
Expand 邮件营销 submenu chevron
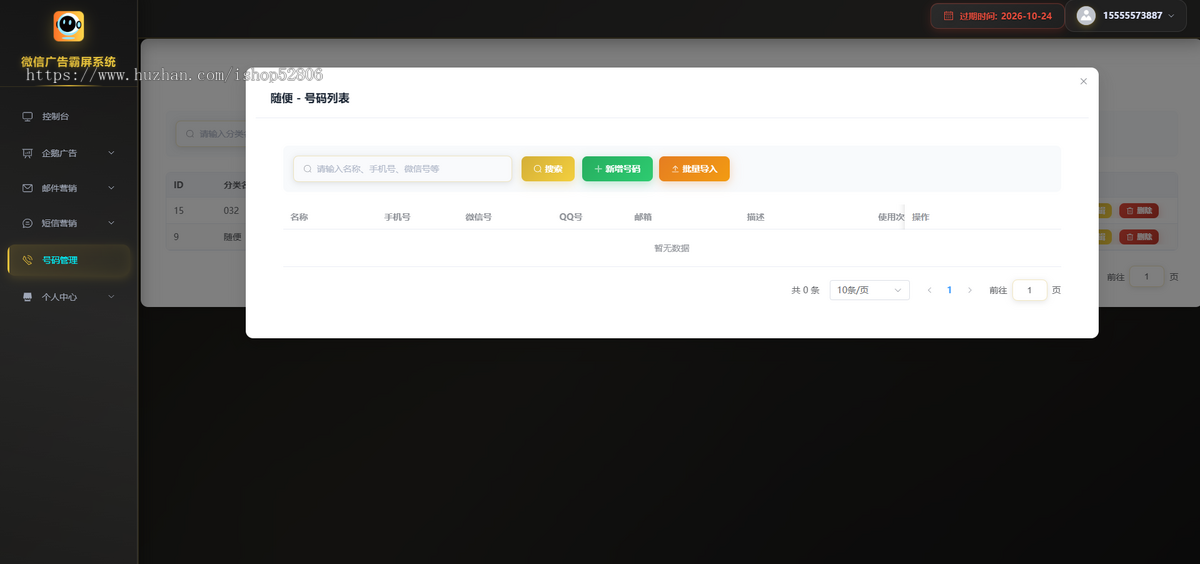[x=111, y=188]
